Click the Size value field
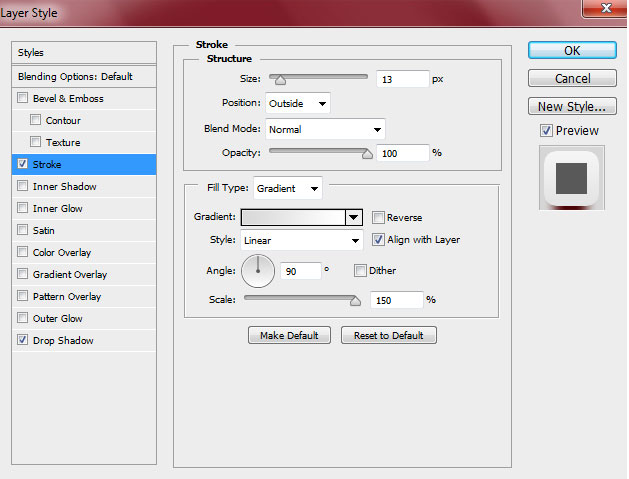The height and width of the screenshot is (479, 629). pyautogui.click(x=403, y=79)
